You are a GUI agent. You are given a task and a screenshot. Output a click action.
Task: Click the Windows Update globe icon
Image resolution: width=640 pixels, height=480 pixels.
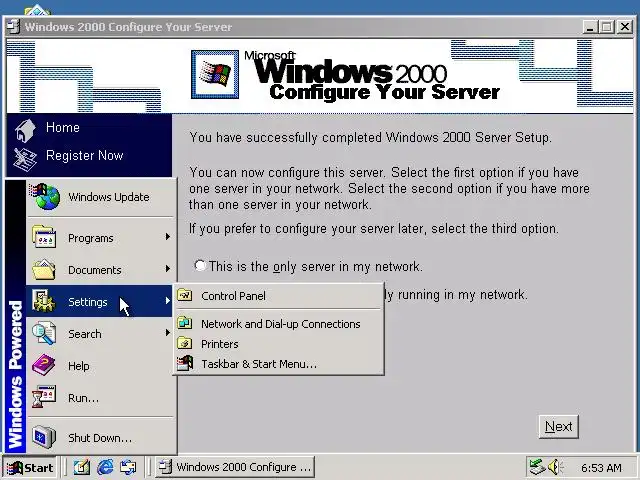click(44, 197)
